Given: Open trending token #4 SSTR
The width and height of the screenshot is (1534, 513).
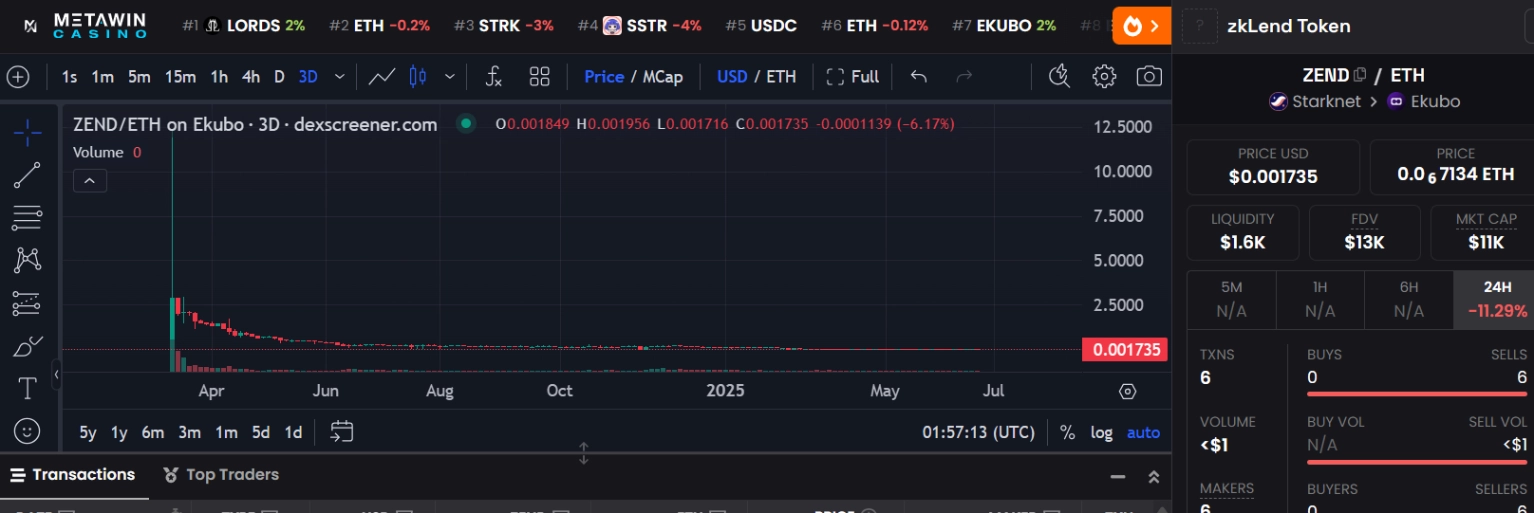Looking at the screenshot, I should 639,26.
